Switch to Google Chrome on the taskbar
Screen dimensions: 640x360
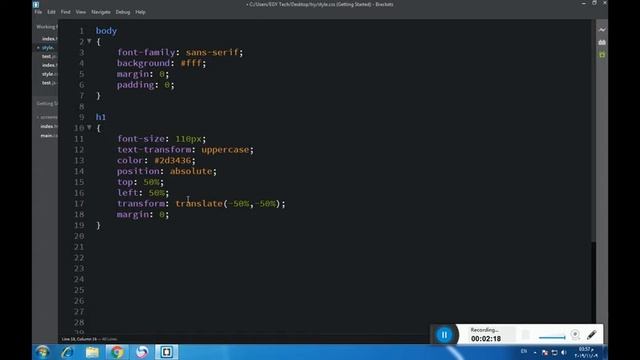117,352
